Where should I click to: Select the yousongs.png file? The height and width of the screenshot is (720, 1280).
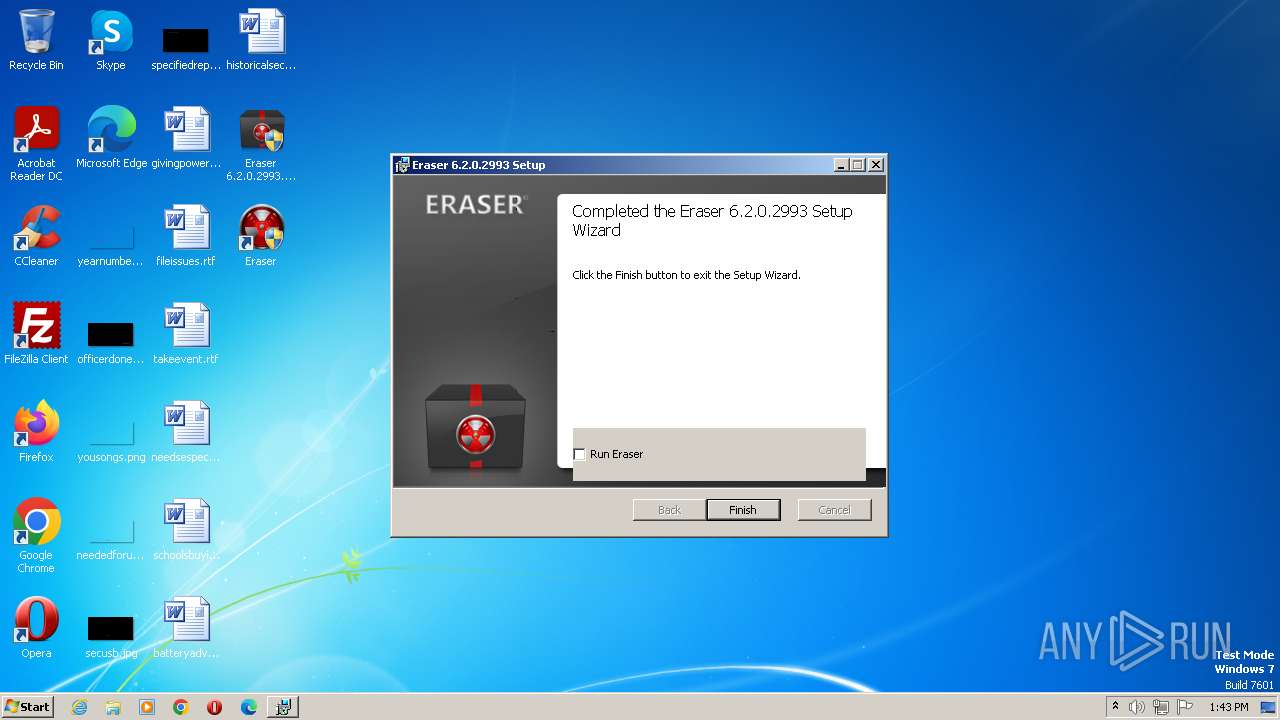tap(111, 440)
